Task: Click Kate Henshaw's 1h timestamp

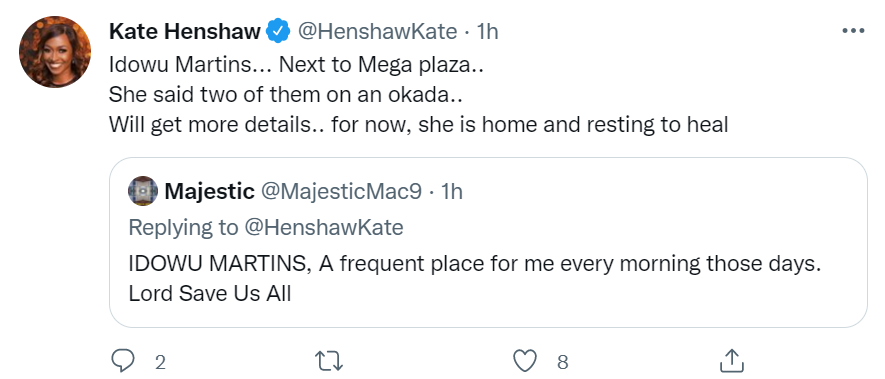Action: (x=488, y=32)
